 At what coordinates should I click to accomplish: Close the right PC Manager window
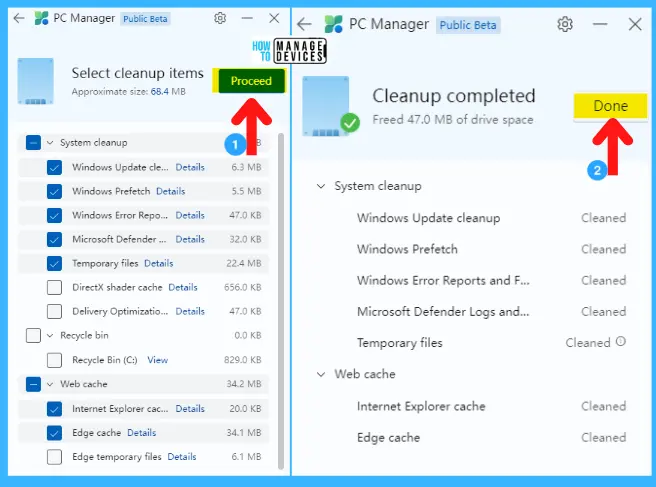[x=635, y=24]
